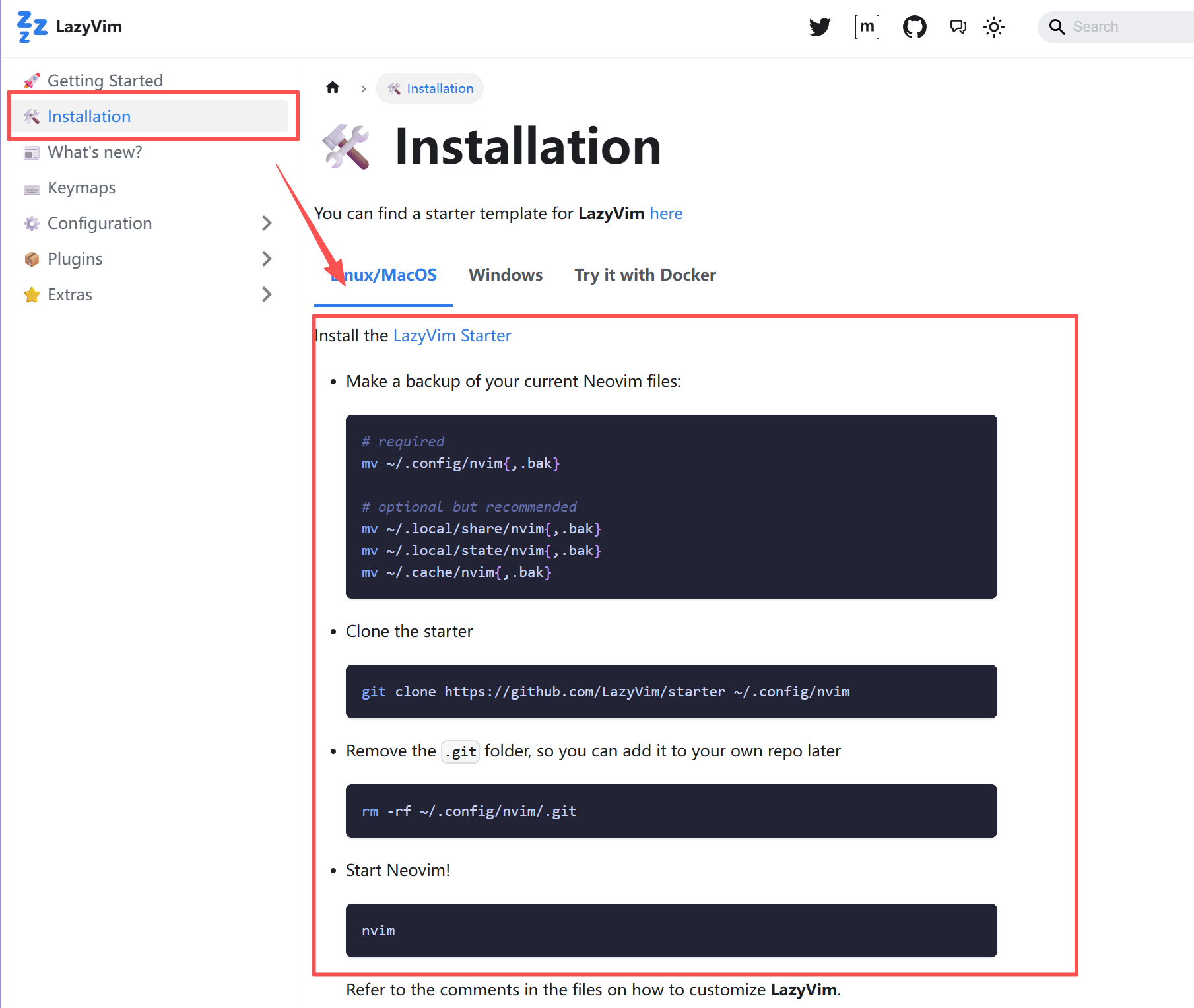The image size is (1194, 1008).
Task: Click the 'Refer to the comments' closing sentence
Action: [593, 990]
